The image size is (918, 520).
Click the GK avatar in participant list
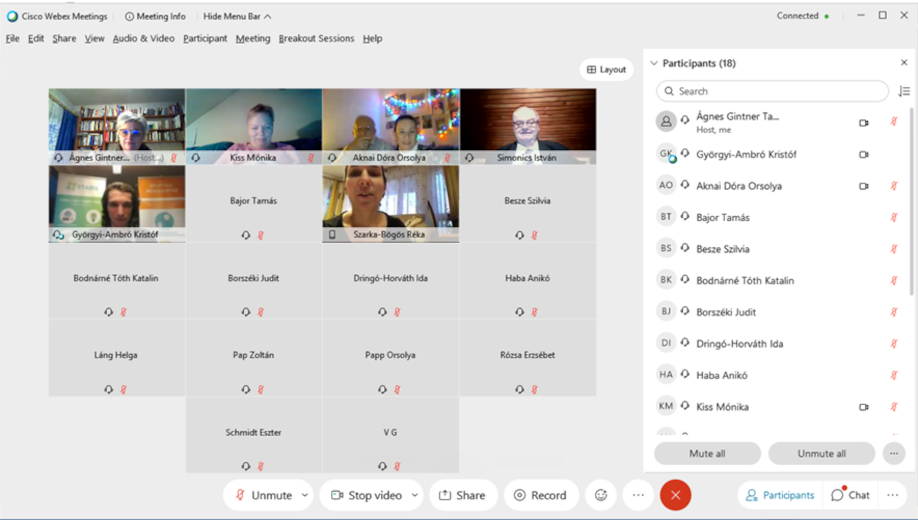[x=666, y=153]
